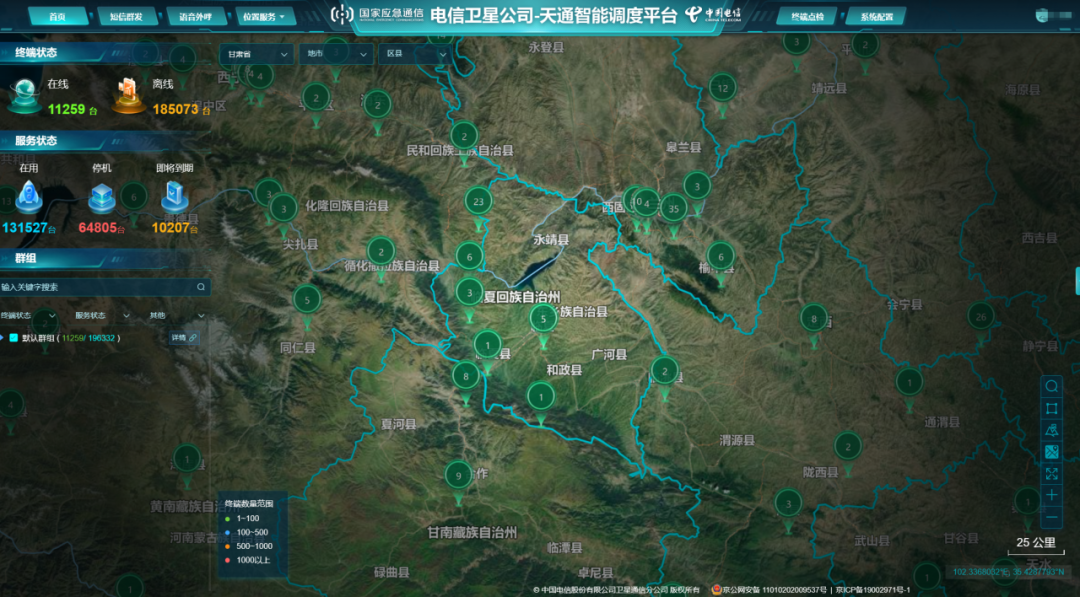
Task: Toggle the highlighted map layer icon
Action: point(1051,452)
